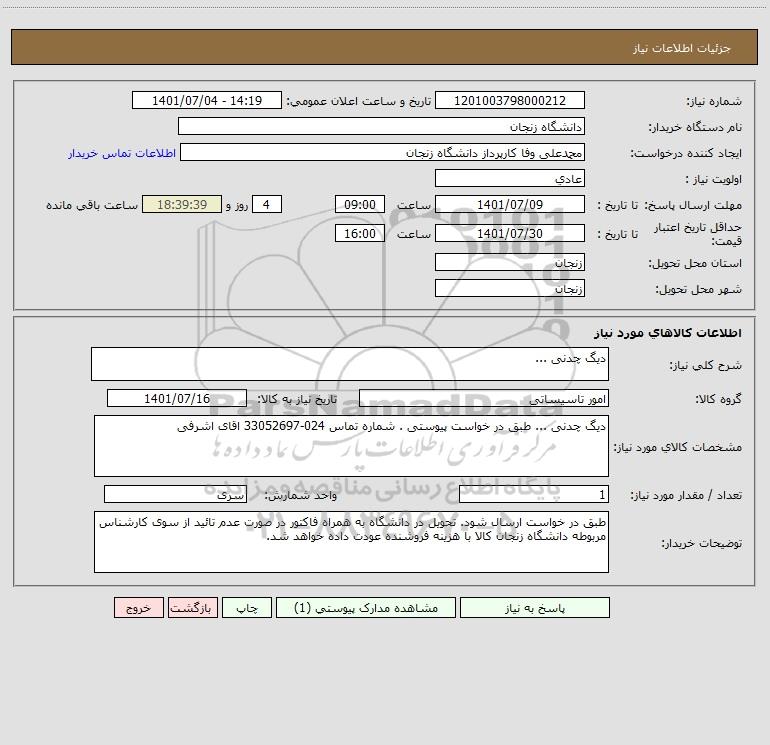Click the priority field 'عادی'
Viewport: 770px width, 745px height.
pos(510,178)
